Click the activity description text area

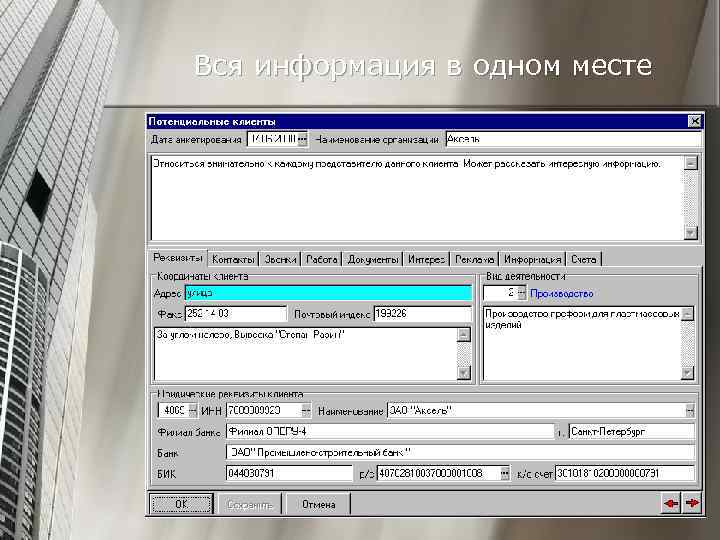pos(582,343)
